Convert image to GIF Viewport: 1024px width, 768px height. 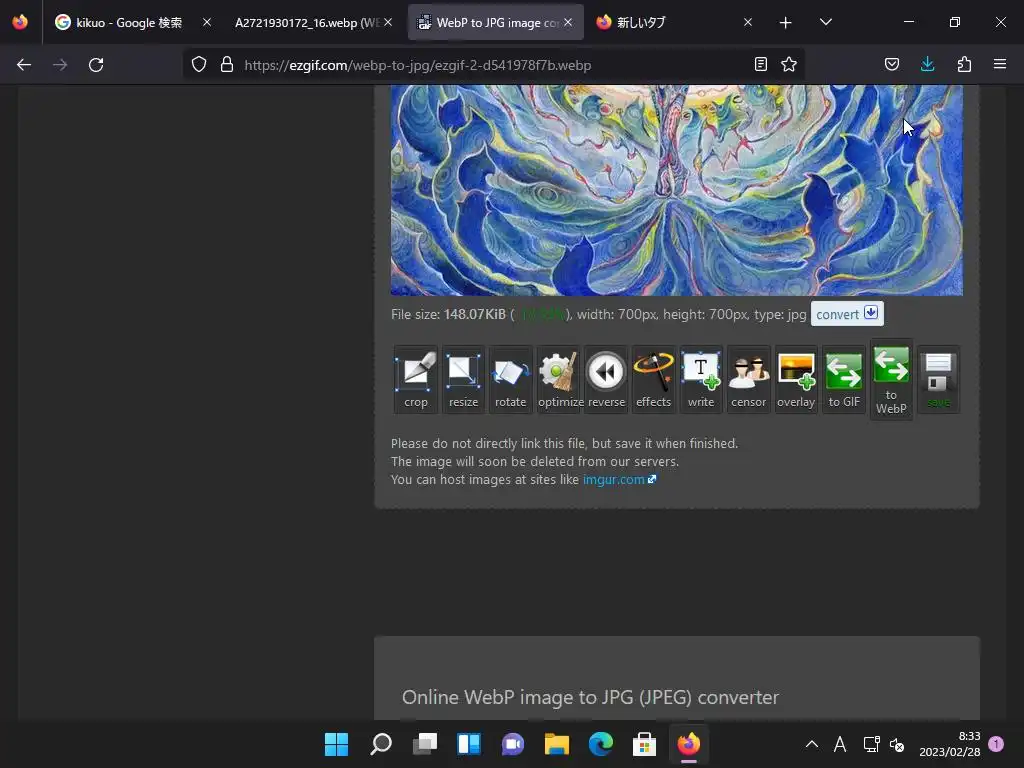[x=844, y=380]
